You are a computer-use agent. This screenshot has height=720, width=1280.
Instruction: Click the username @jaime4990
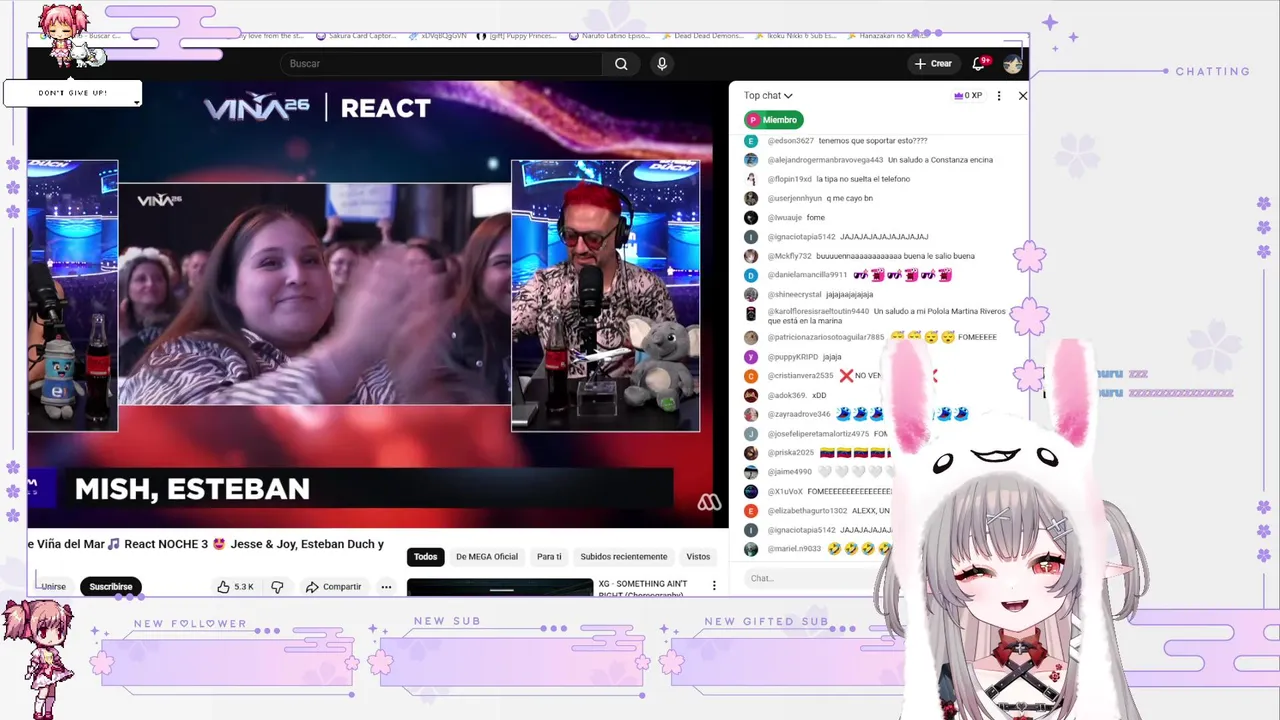789,472
